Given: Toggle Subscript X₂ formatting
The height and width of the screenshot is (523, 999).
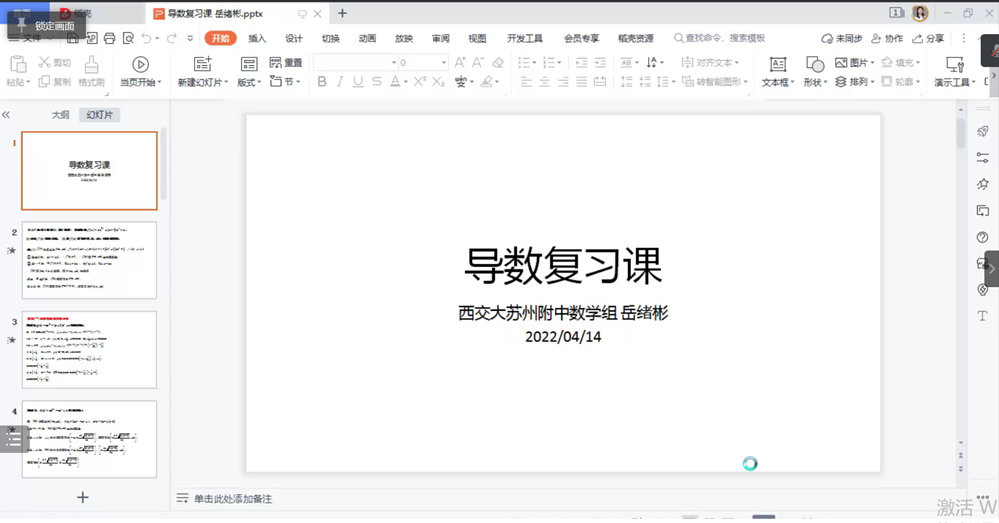Looking at the screenshot, I should point(438,82).
